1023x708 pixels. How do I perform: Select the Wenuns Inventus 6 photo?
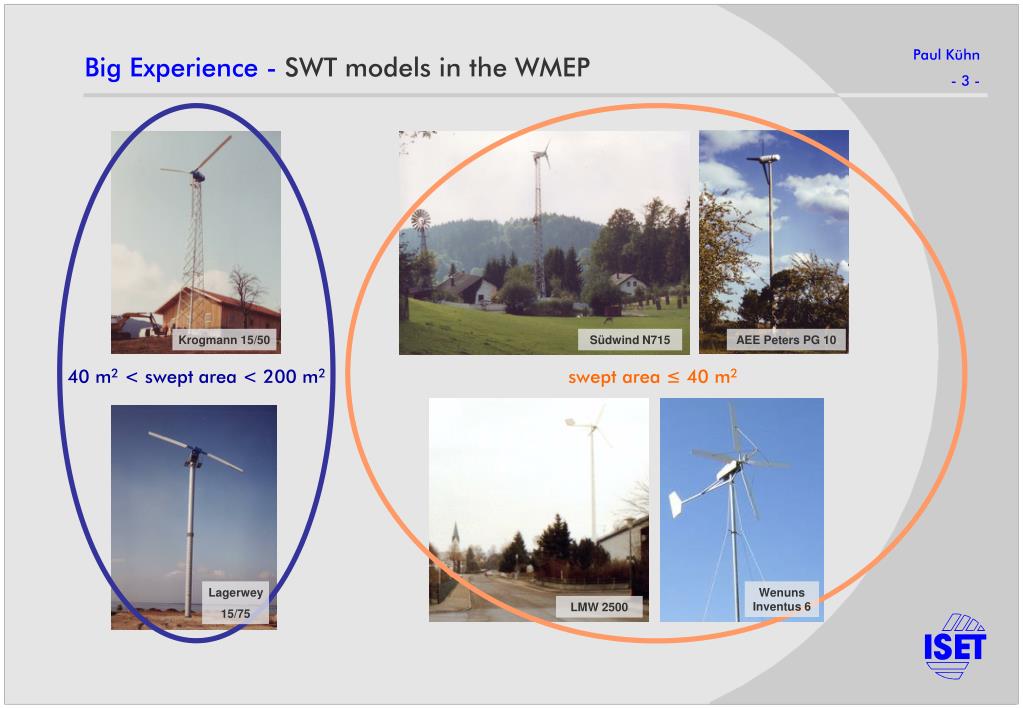(742, 510)
